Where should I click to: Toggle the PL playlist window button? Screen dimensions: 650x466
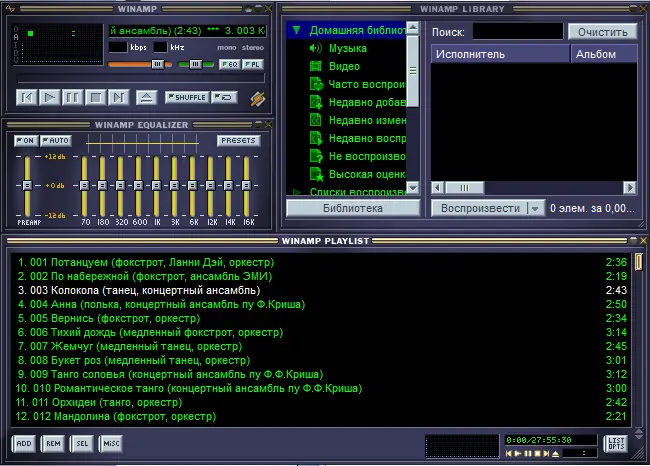tap(252, 64)
